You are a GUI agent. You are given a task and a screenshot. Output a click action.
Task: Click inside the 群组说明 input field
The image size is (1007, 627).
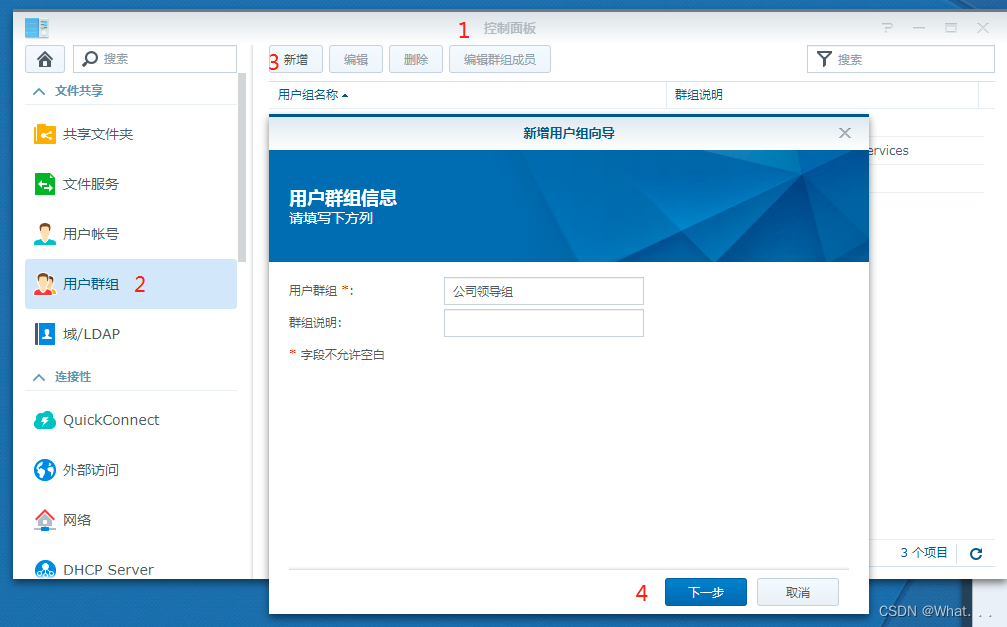543,323
